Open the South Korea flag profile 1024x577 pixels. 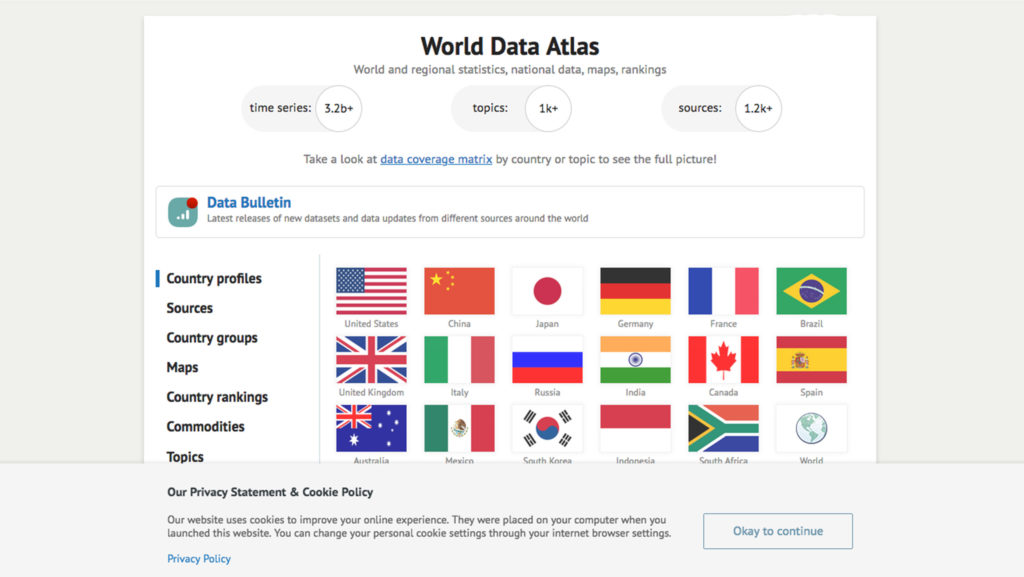coord(547,428)
